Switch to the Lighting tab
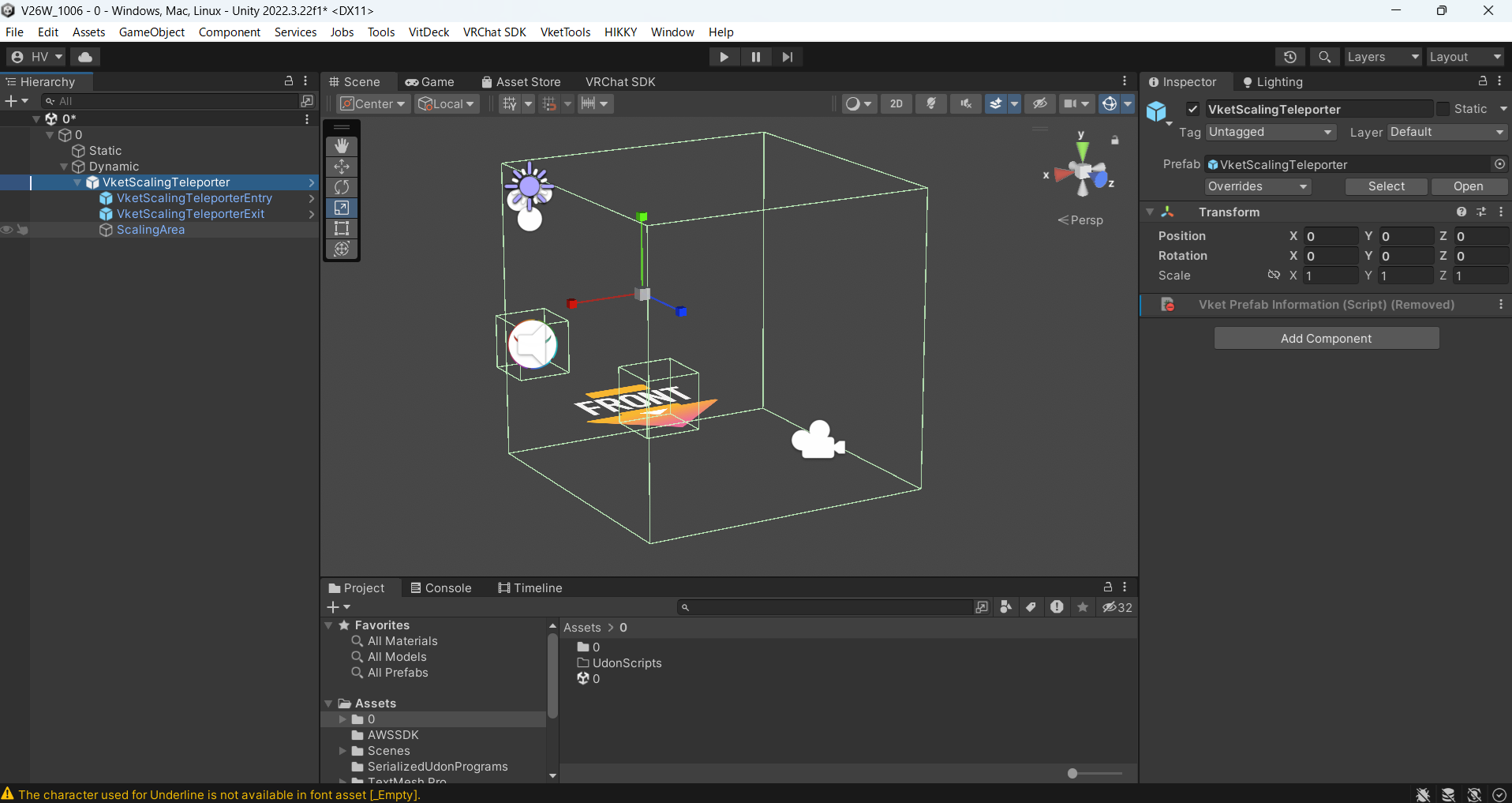 point(1272,82)
